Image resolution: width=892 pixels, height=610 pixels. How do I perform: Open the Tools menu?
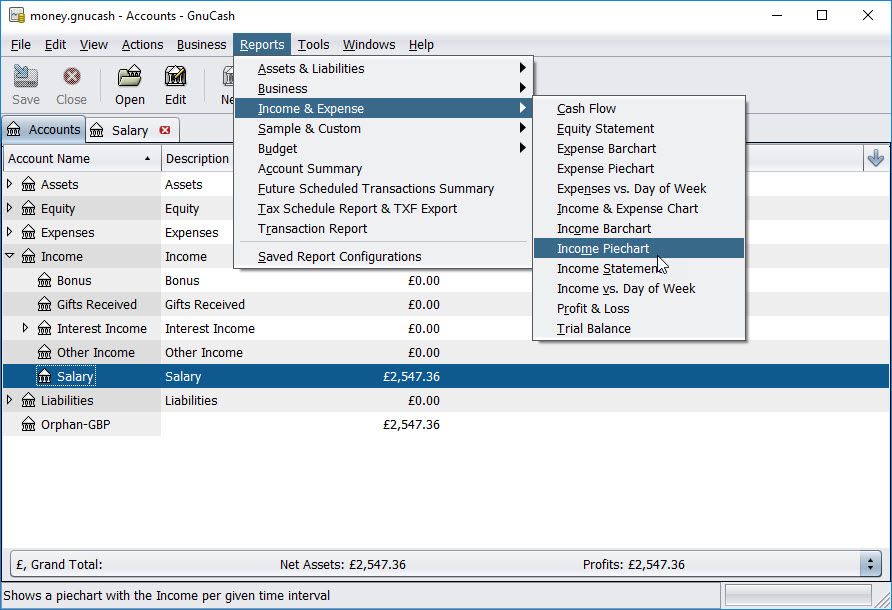[313, 44]
